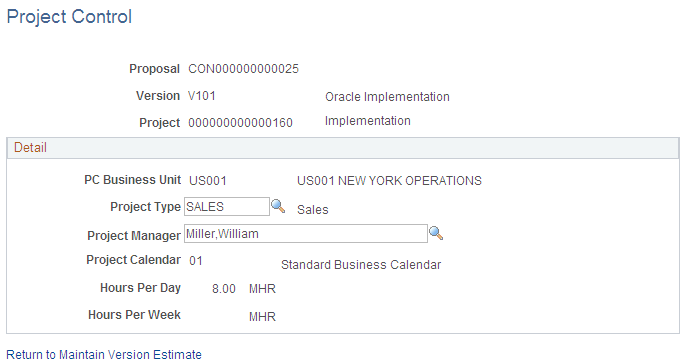This screenshot has height=364, width=687.
Task: Click the MHR unit beside Hours Per Day
Action: pyautogui.click(x=262, y=289)
